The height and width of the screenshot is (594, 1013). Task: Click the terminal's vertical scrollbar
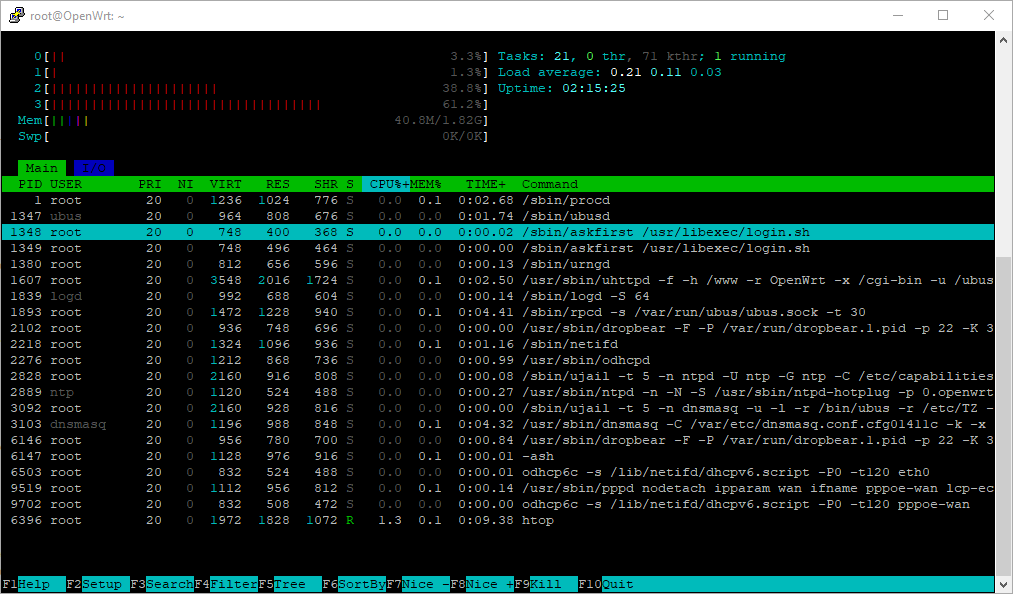[x=1002, y=300]
